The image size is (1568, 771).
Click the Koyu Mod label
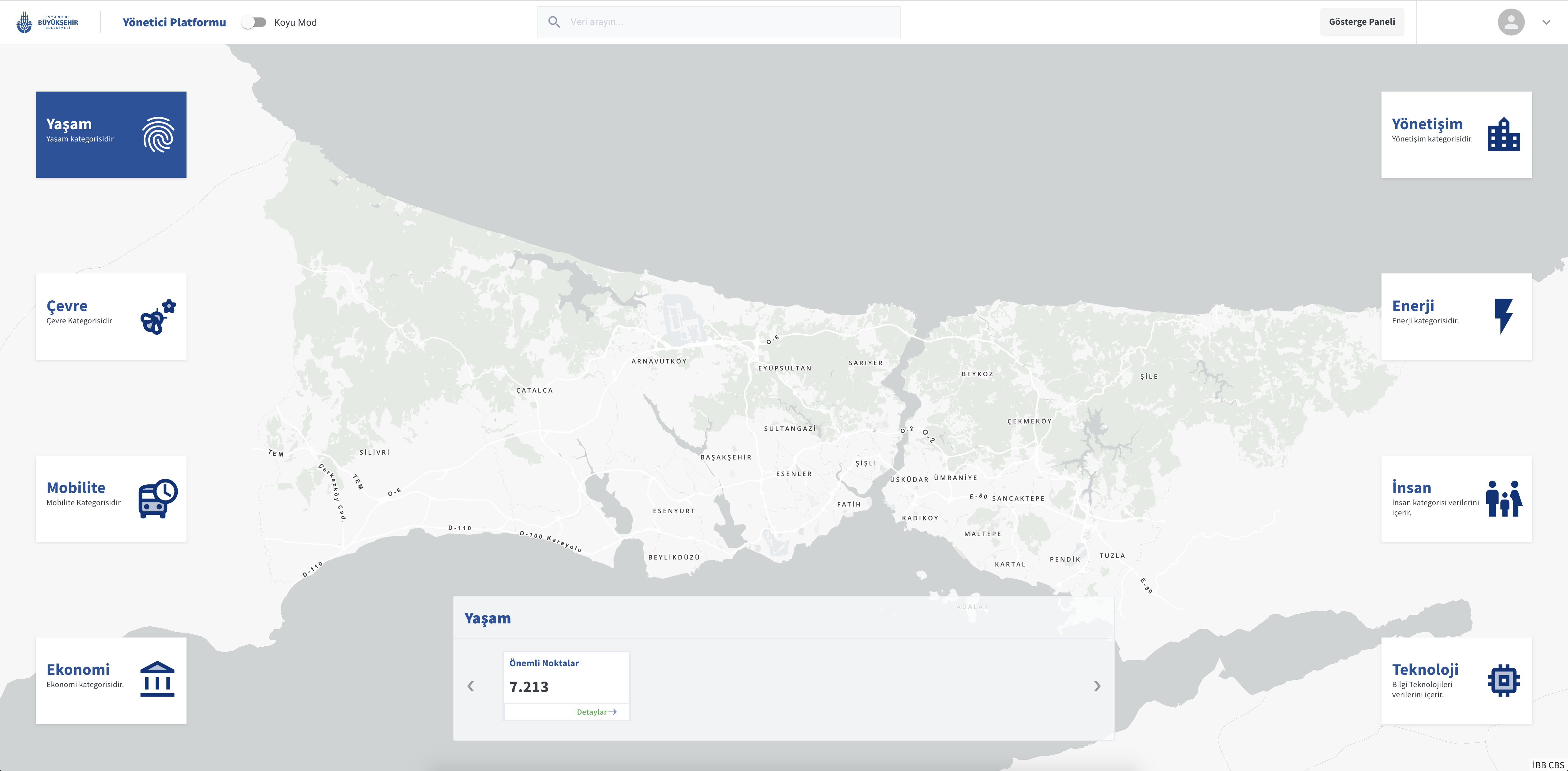pyautogui.click(x=295, y=23)
